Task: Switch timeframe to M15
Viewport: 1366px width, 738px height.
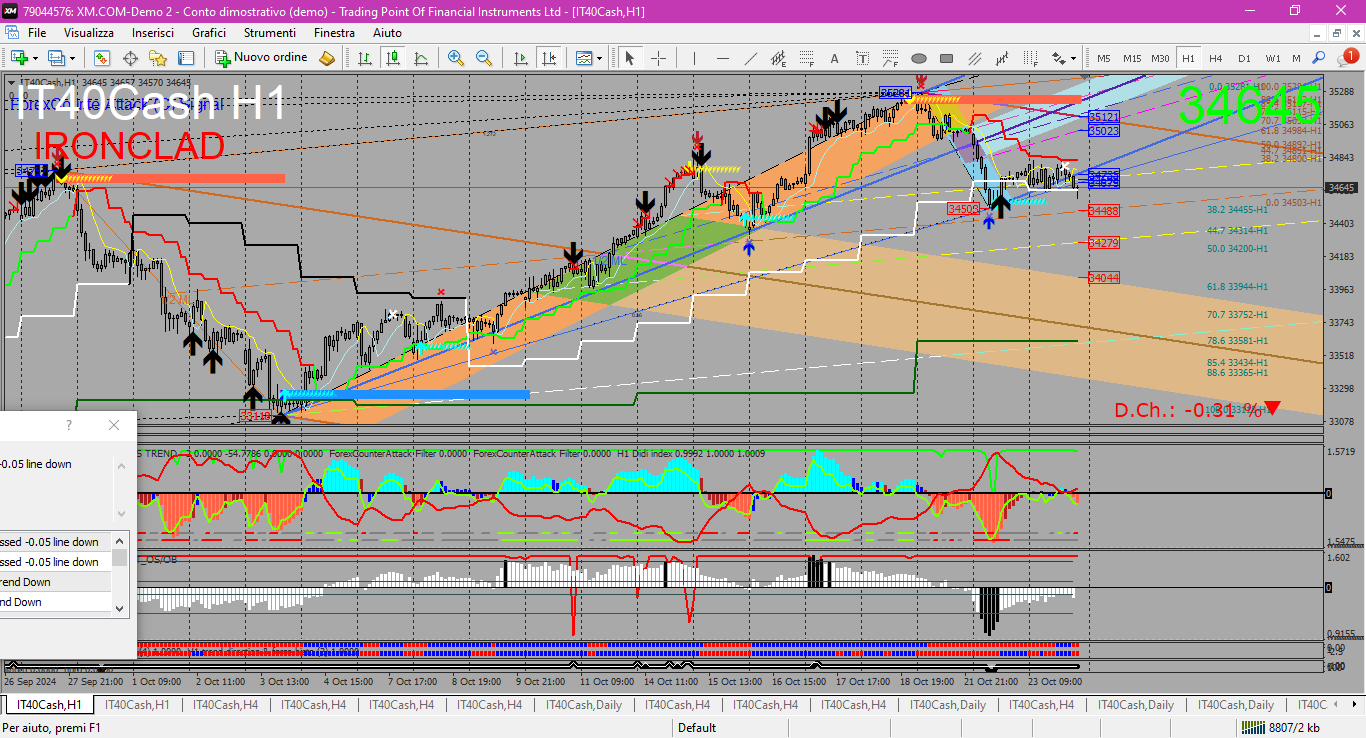Action: click(1132, 58)
